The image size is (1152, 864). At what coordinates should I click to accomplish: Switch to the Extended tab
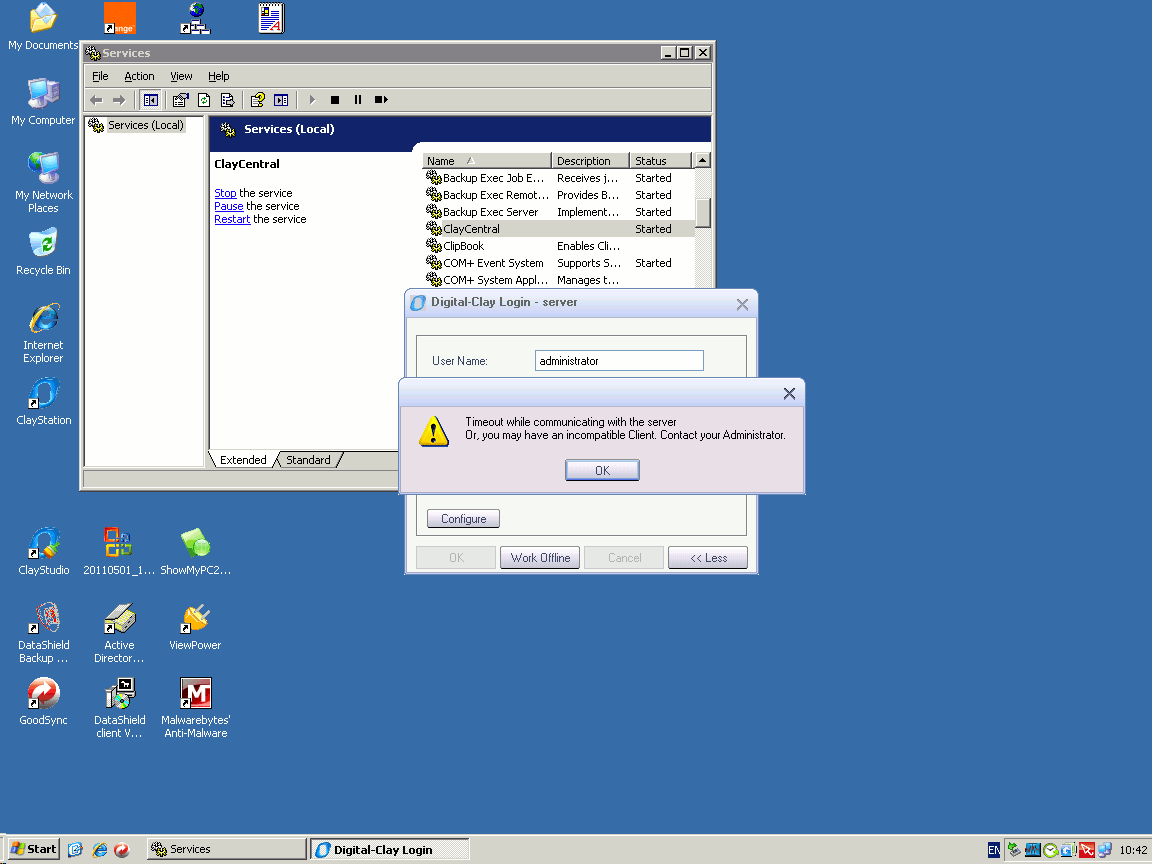tap(243, 460)
